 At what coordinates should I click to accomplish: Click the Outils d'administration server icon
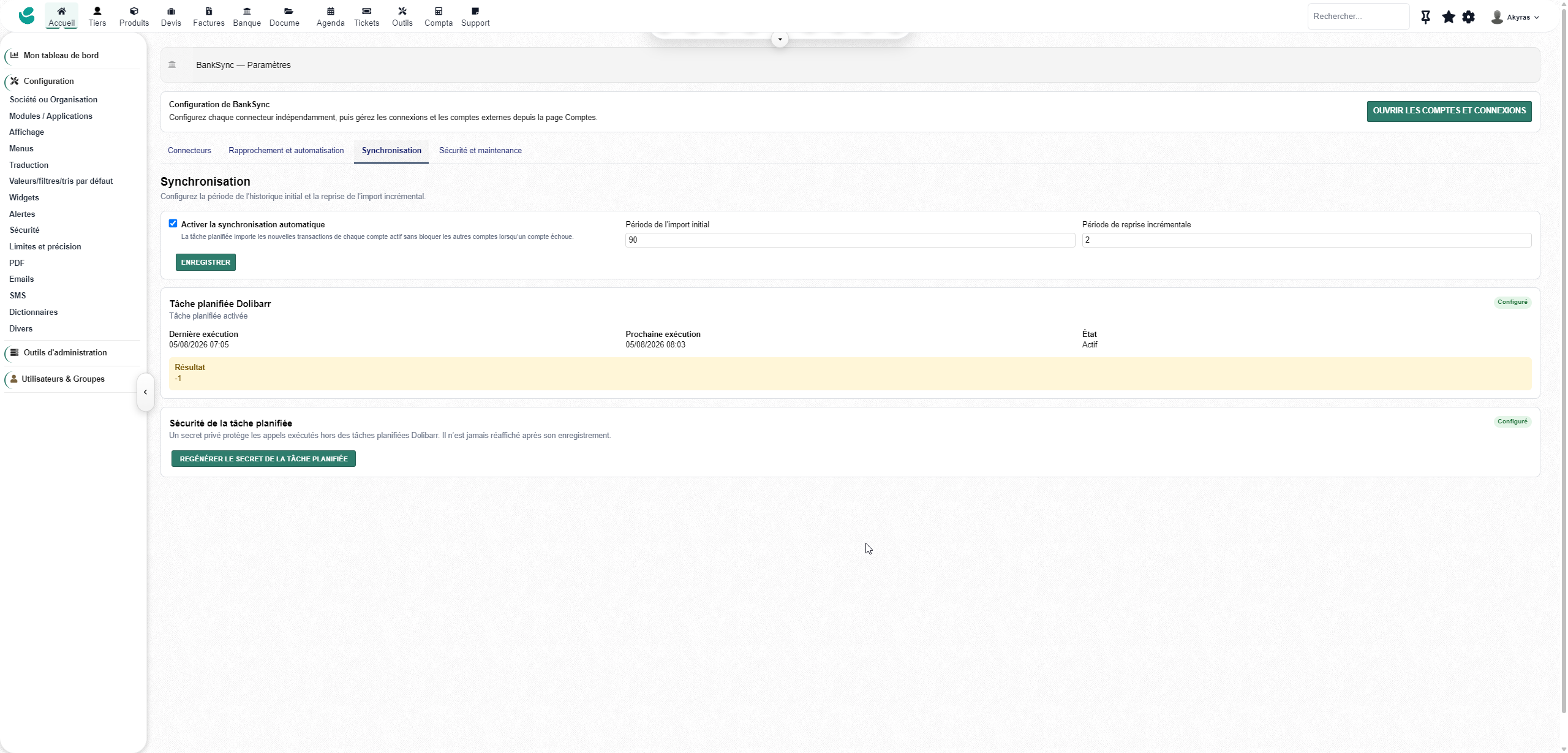14,352
